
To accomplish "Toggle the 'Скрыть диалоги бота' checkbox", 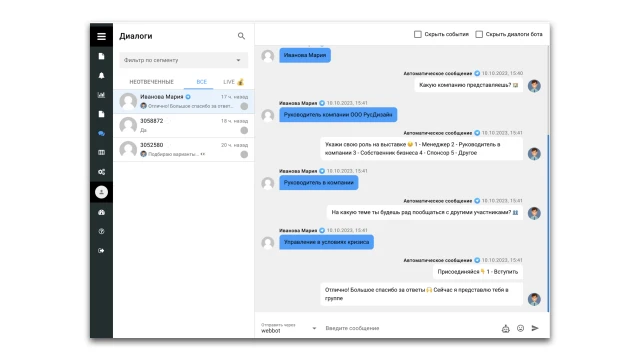I will click(479, 34).
